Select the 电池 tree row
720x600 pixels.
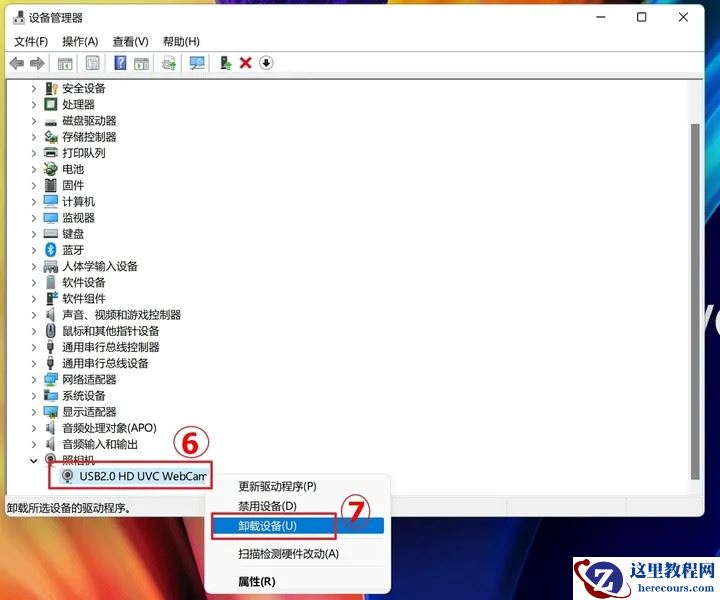tap(73, 169)
